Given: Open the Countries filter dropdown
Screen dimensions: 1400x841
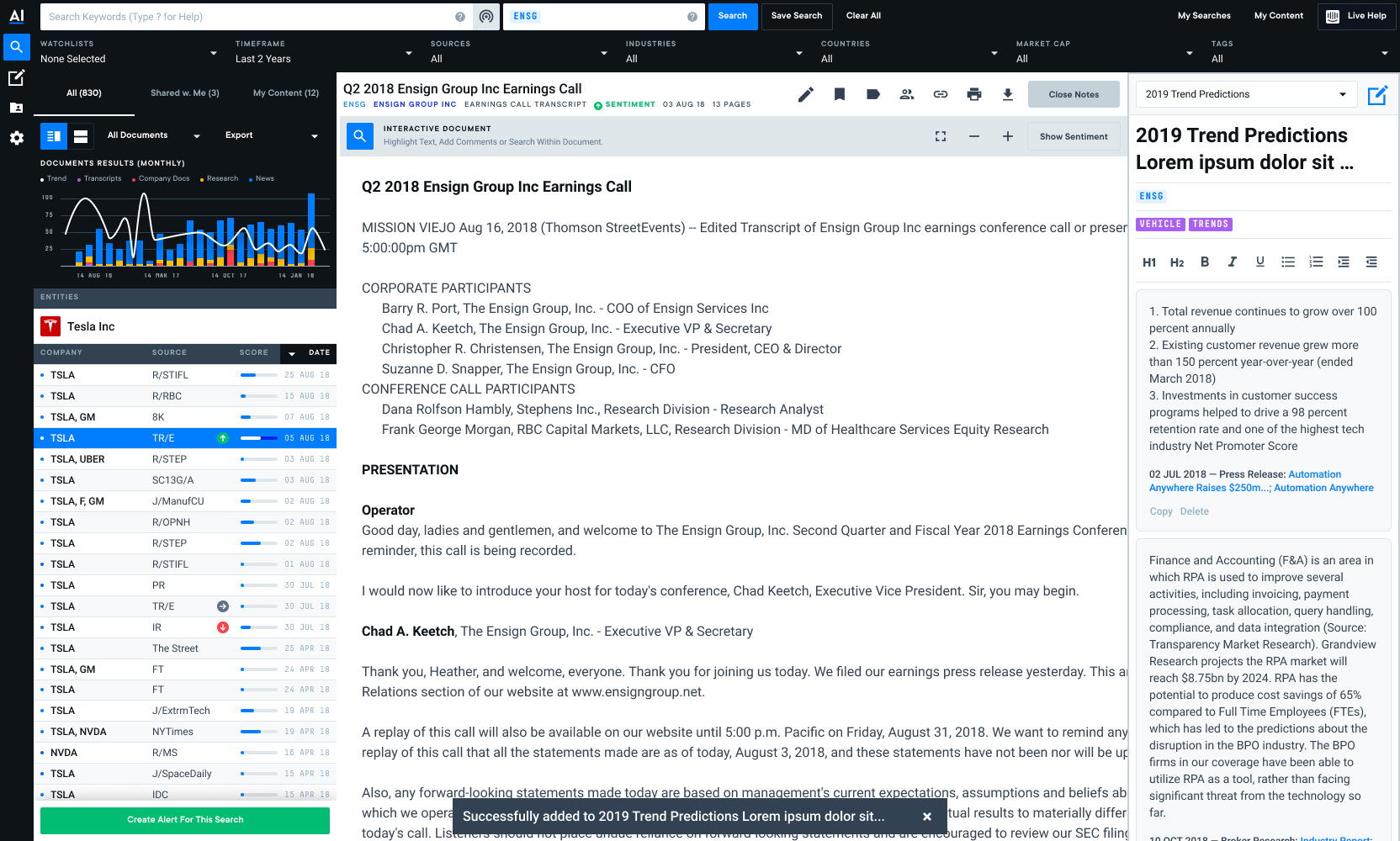Looking at the screenshot, I should coord(909,52).
